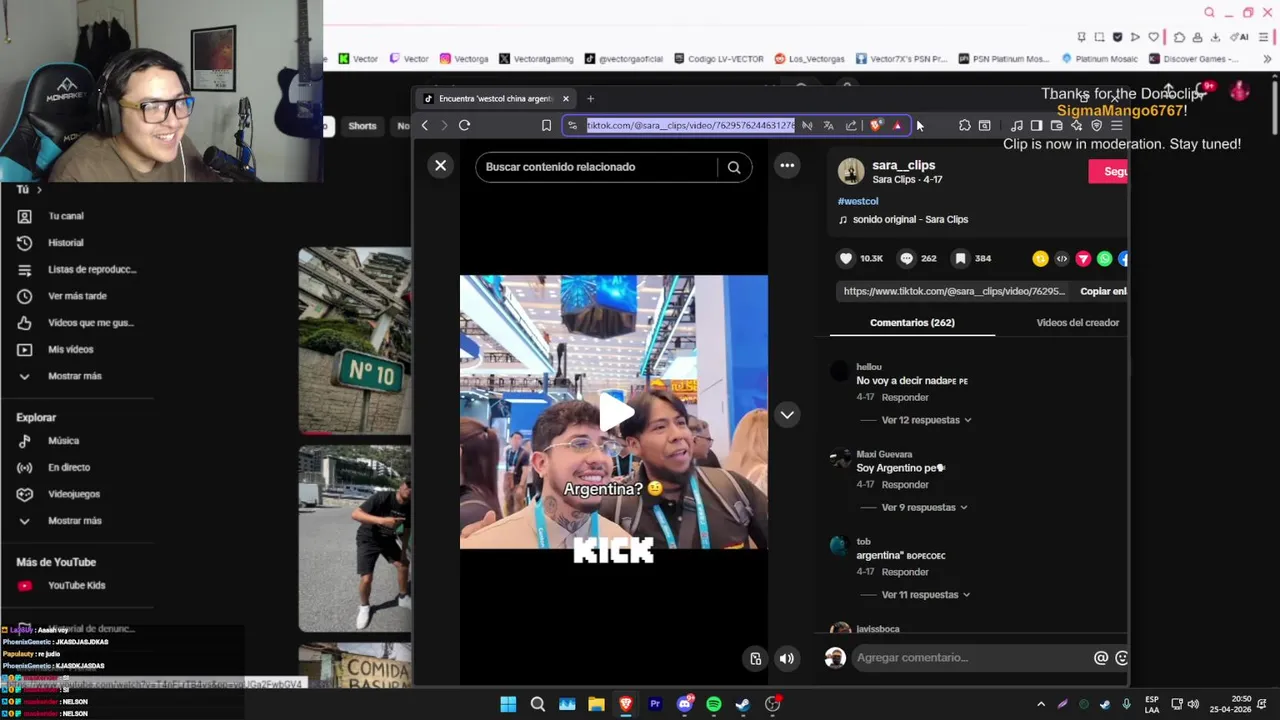Open Premiere Pro from the taskbar

coord(655,704)
